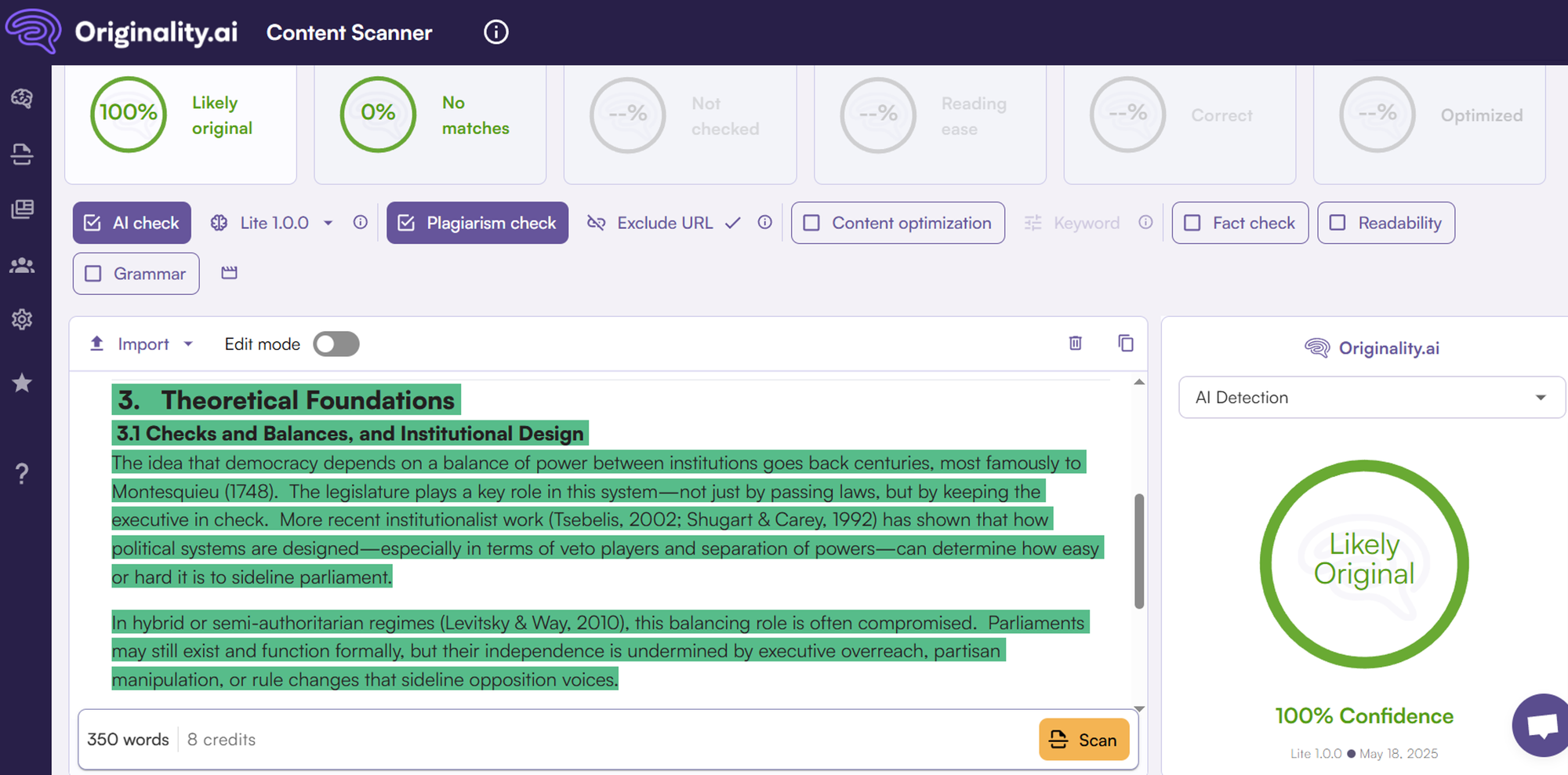Open the AI brain sidebar icon
This screenshot has height=775, width=1568.
click(22, 98)
